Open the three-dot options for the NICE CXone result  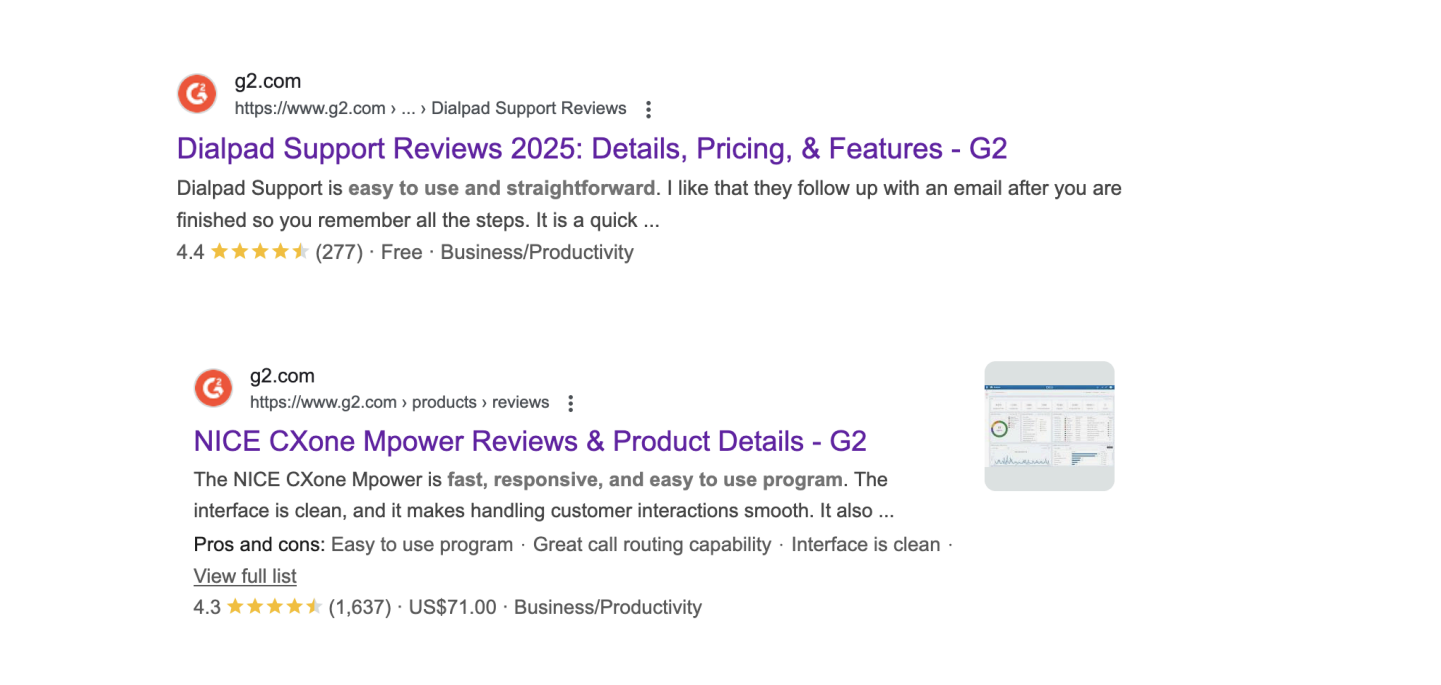point(570,402)
